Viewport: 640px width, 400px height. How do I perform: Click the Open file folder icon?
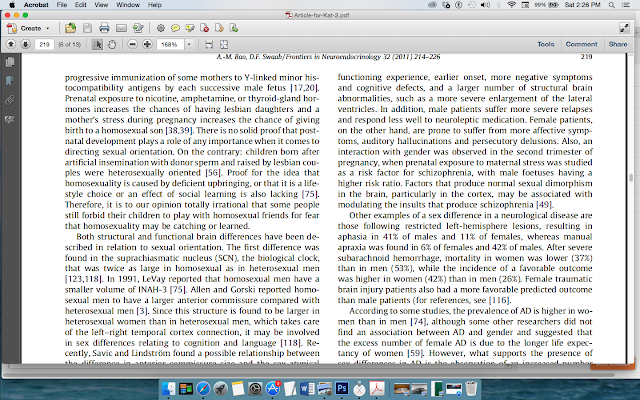click(x=71, y=28)
